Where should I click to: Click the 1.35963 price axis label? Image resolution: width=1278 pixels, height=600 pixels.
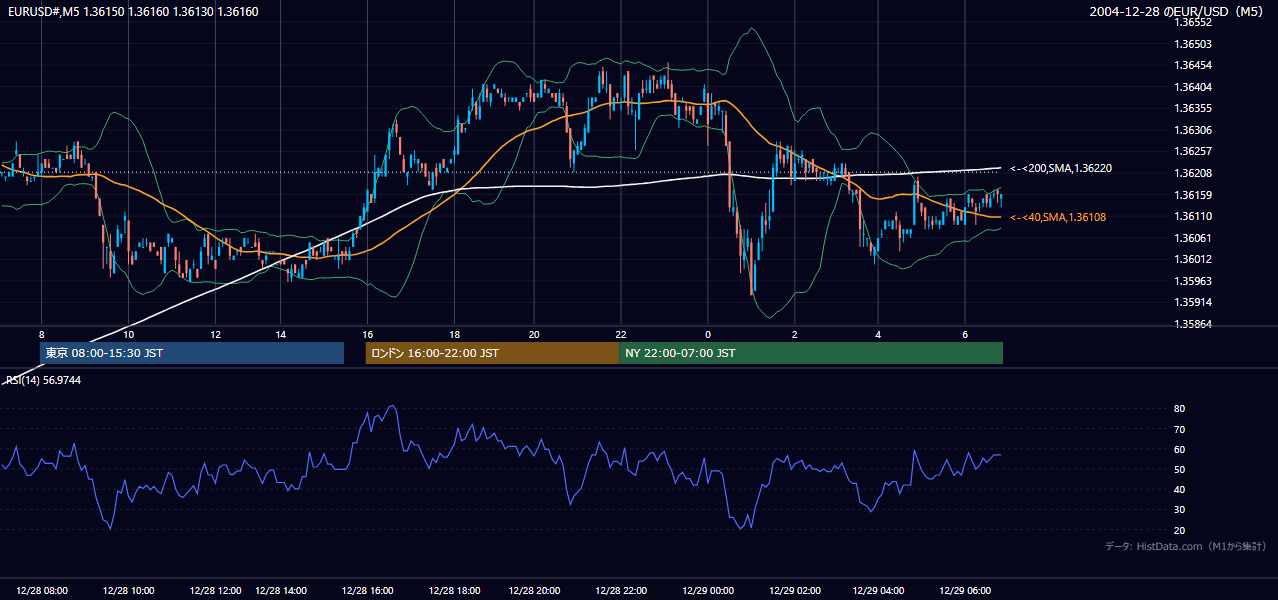pos(1193,281)
